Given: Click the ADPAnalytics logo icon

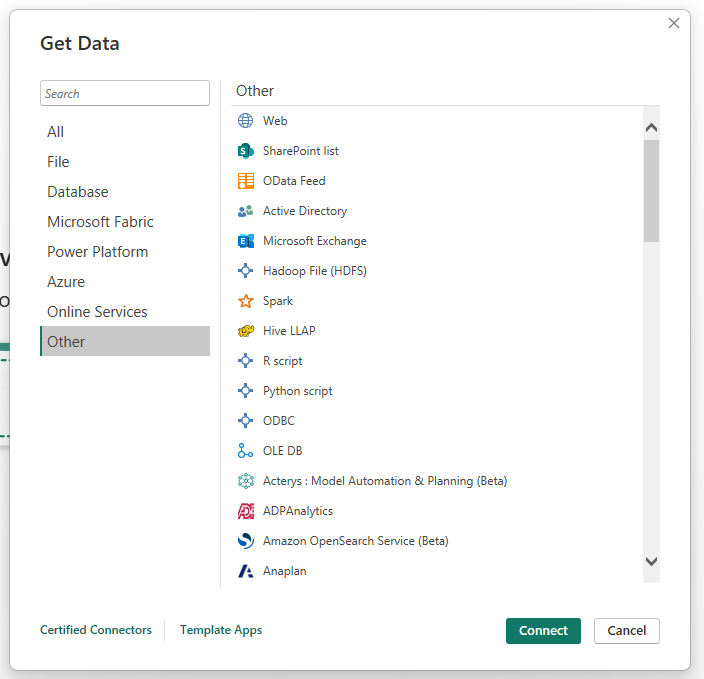Looking at the screenshot, I should (x=246, y=511).
